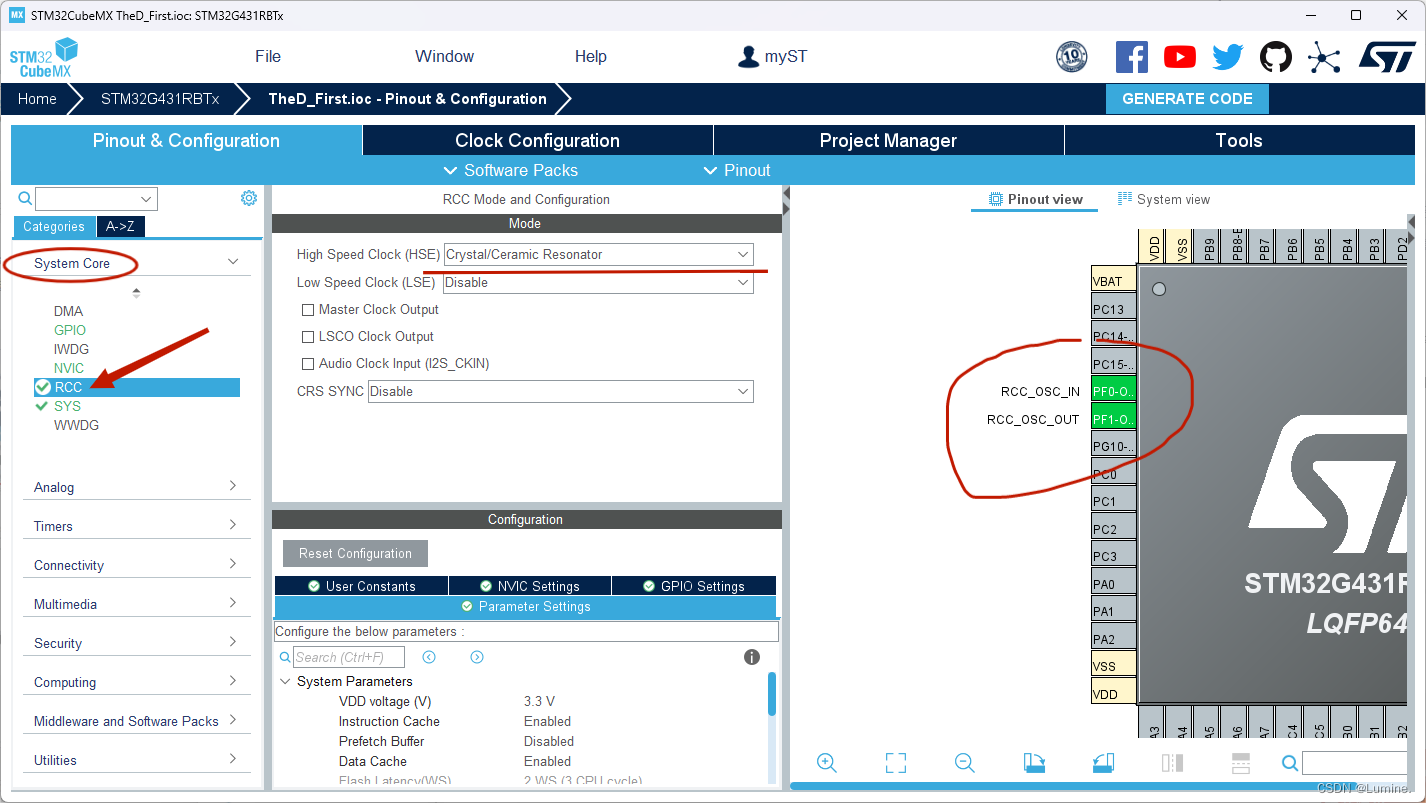Switch to Tools tab

click(x=1240, y=141)
